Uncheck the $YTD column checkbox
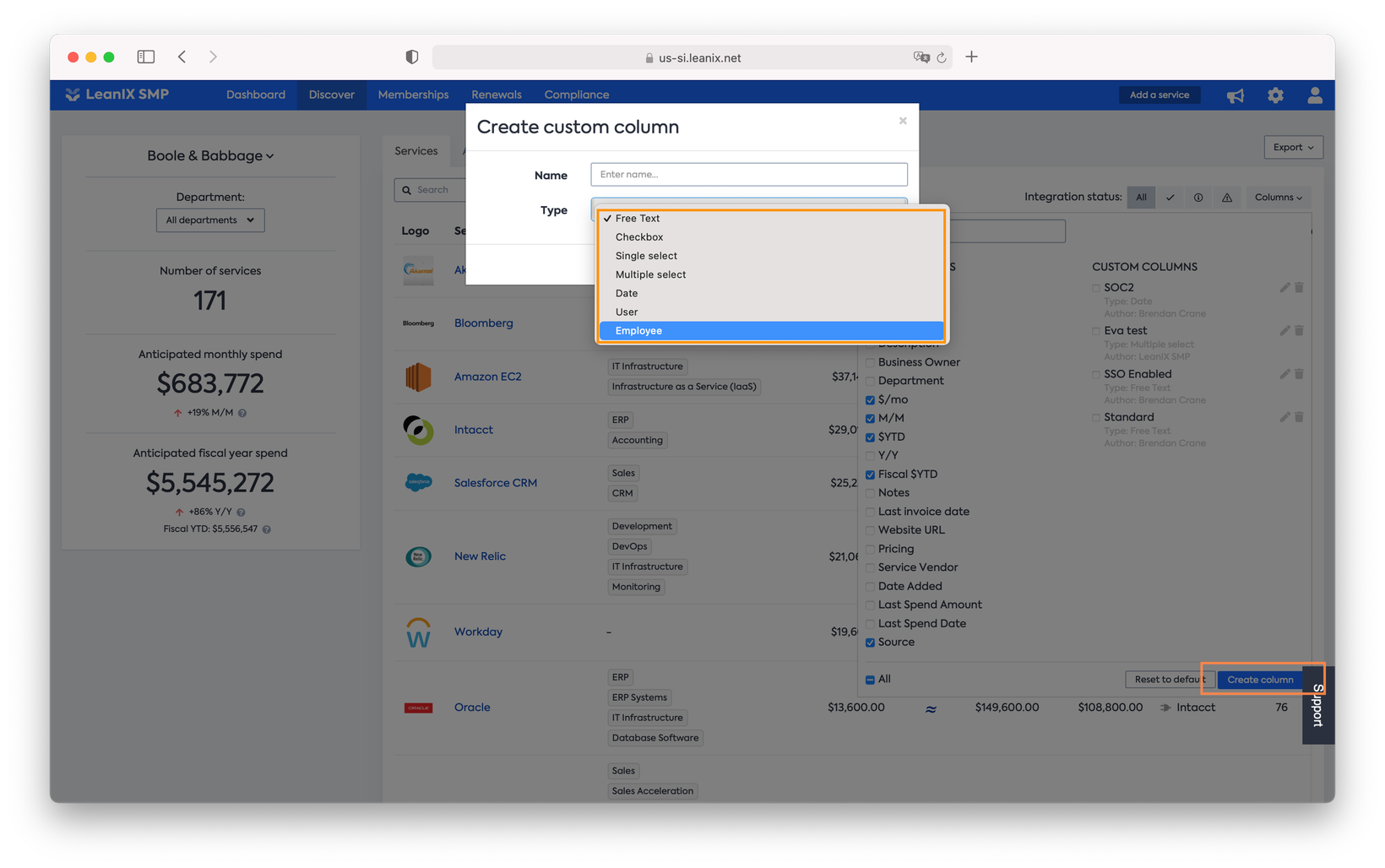 click(870, 437)
